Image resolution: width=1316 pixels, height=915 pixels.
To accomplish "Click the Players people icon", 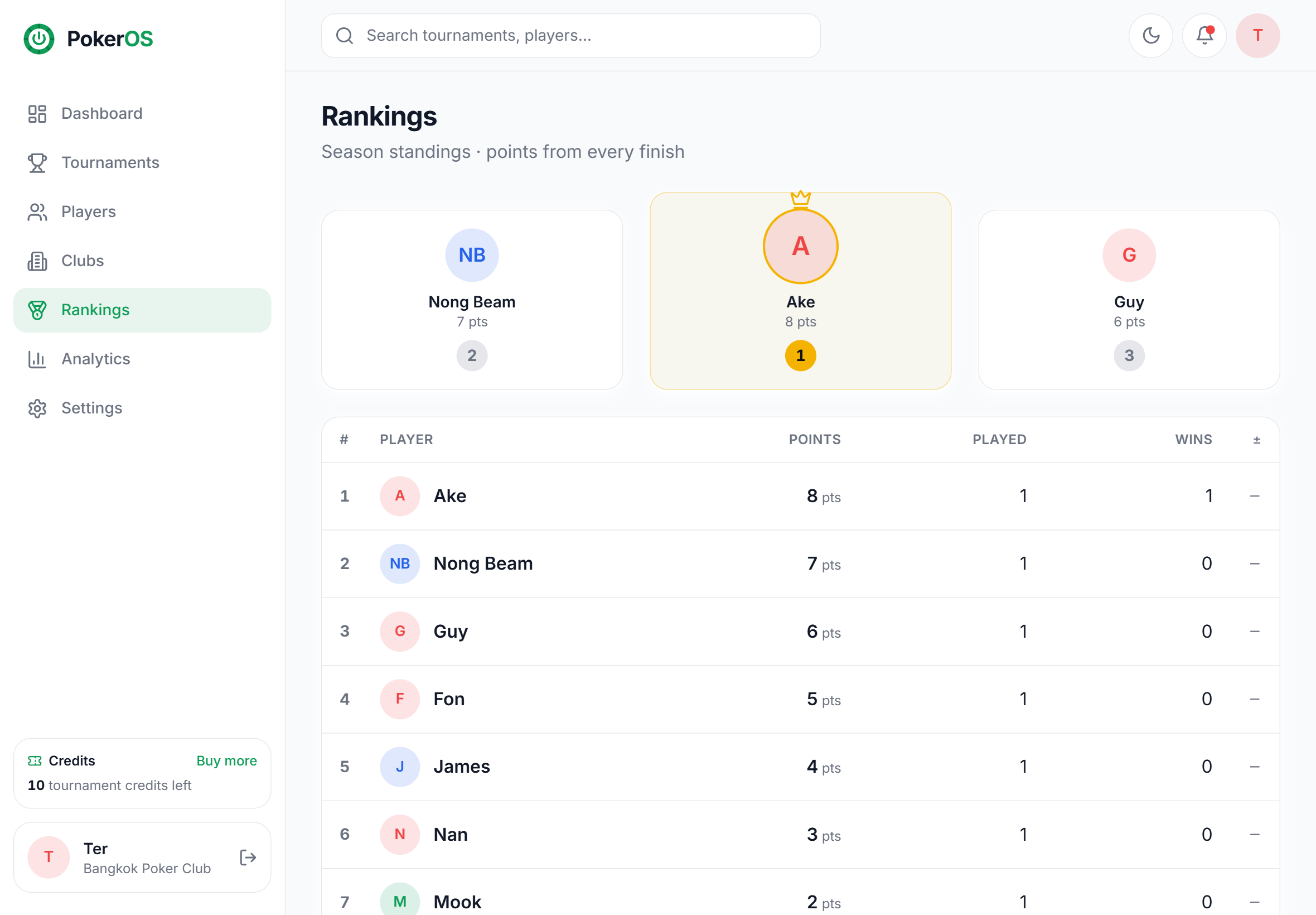I will pos(37,212).
